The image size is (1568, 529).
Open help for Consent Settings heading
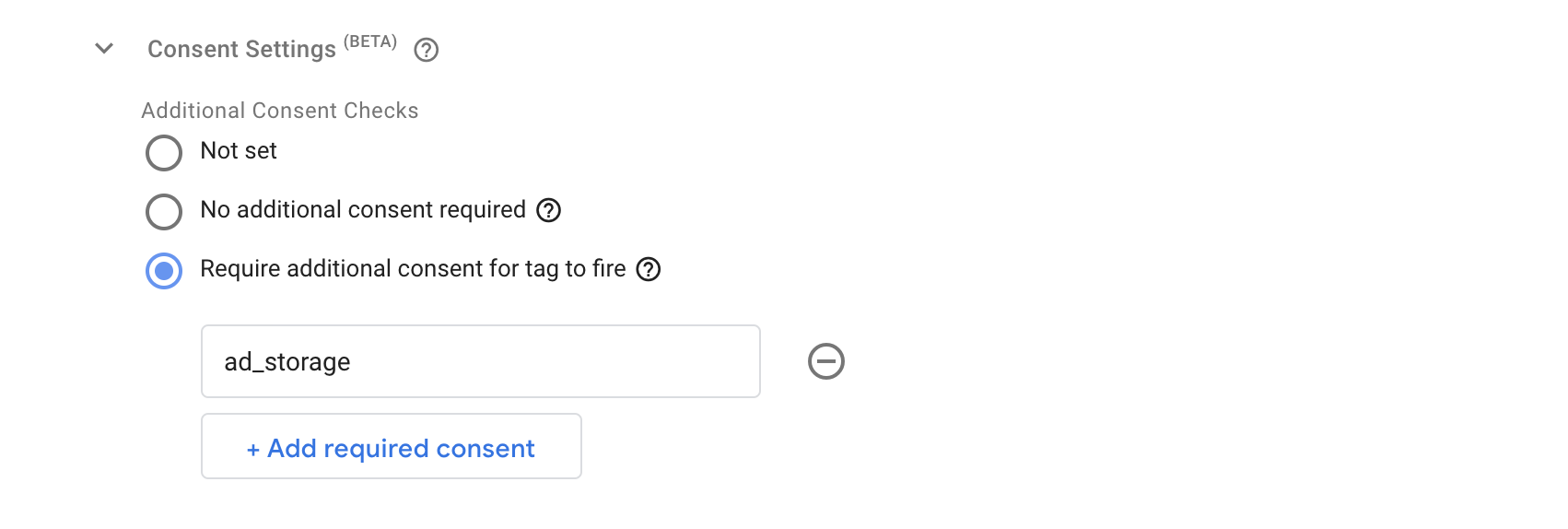point(426,50)
